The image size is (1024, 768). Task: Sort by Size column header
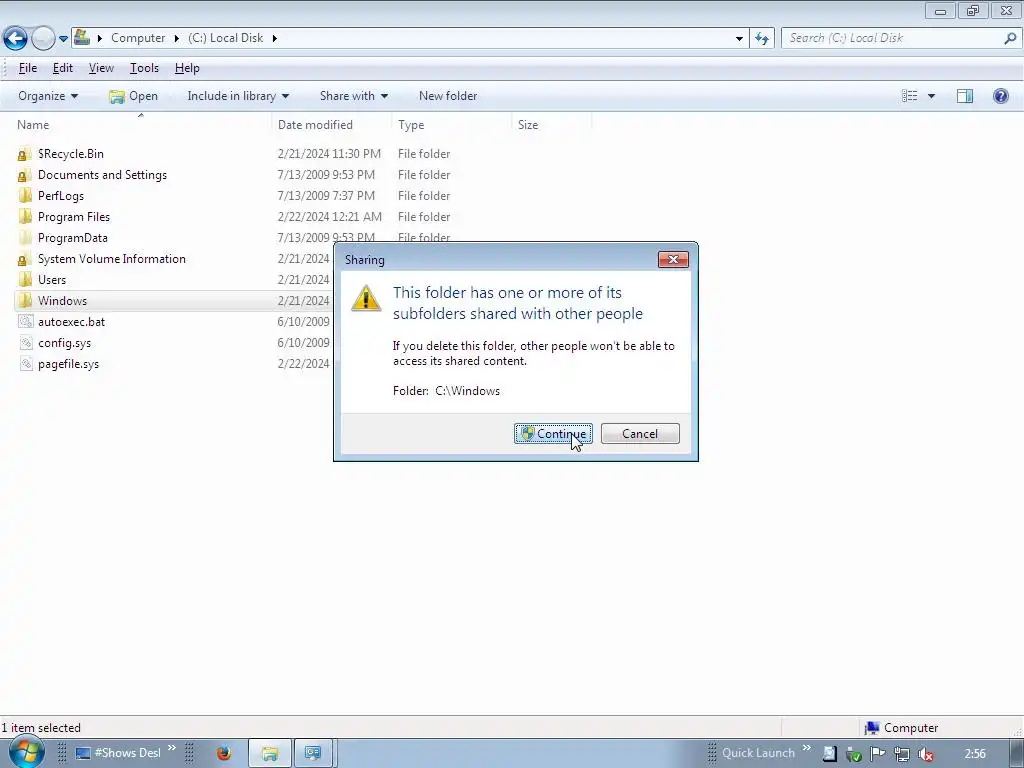point(551,125)
